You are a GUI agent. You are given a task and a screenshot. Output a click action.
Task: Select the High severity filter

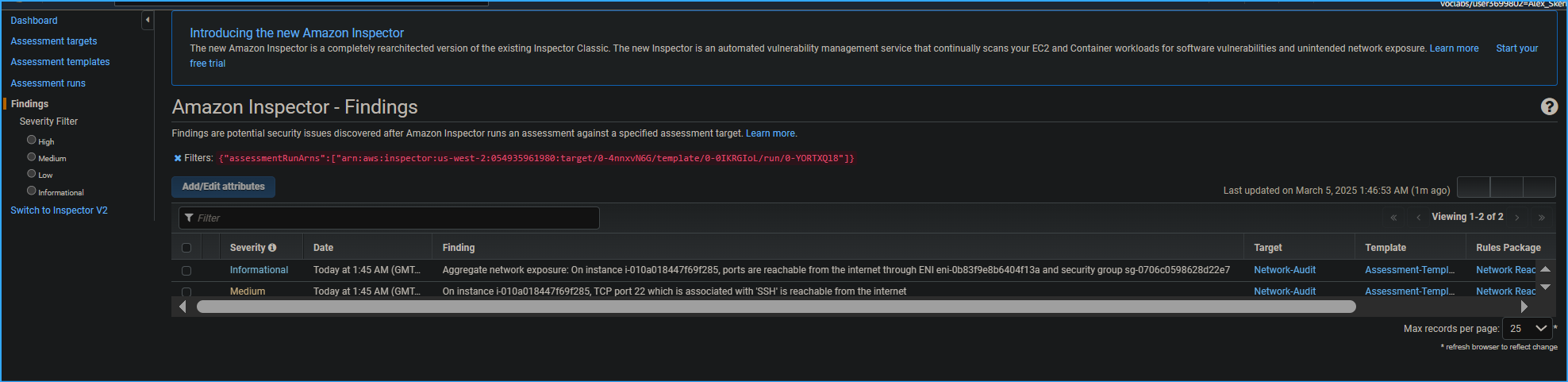pos(32,140)
